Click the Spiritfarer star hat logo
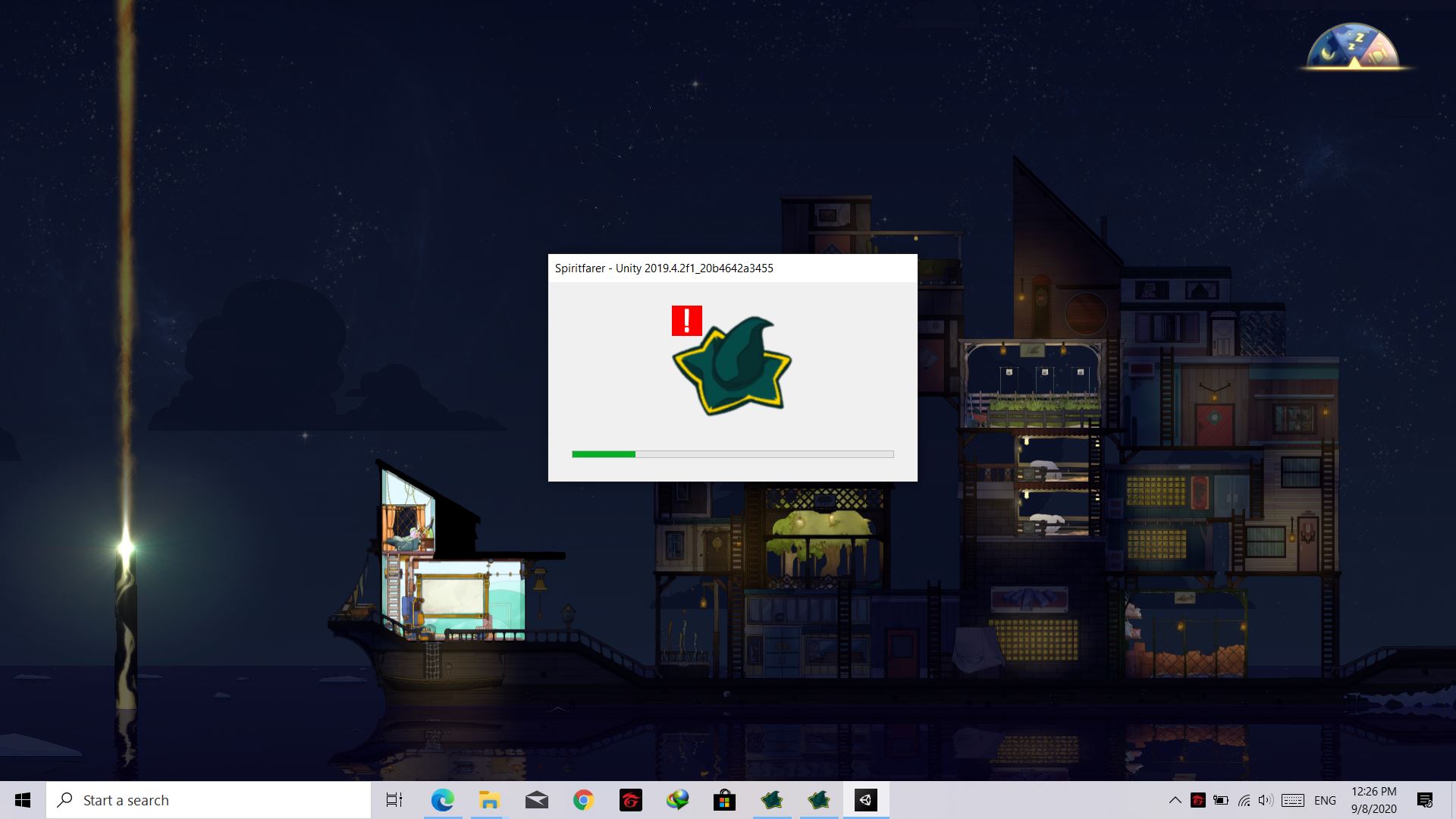 coord(732,368)
